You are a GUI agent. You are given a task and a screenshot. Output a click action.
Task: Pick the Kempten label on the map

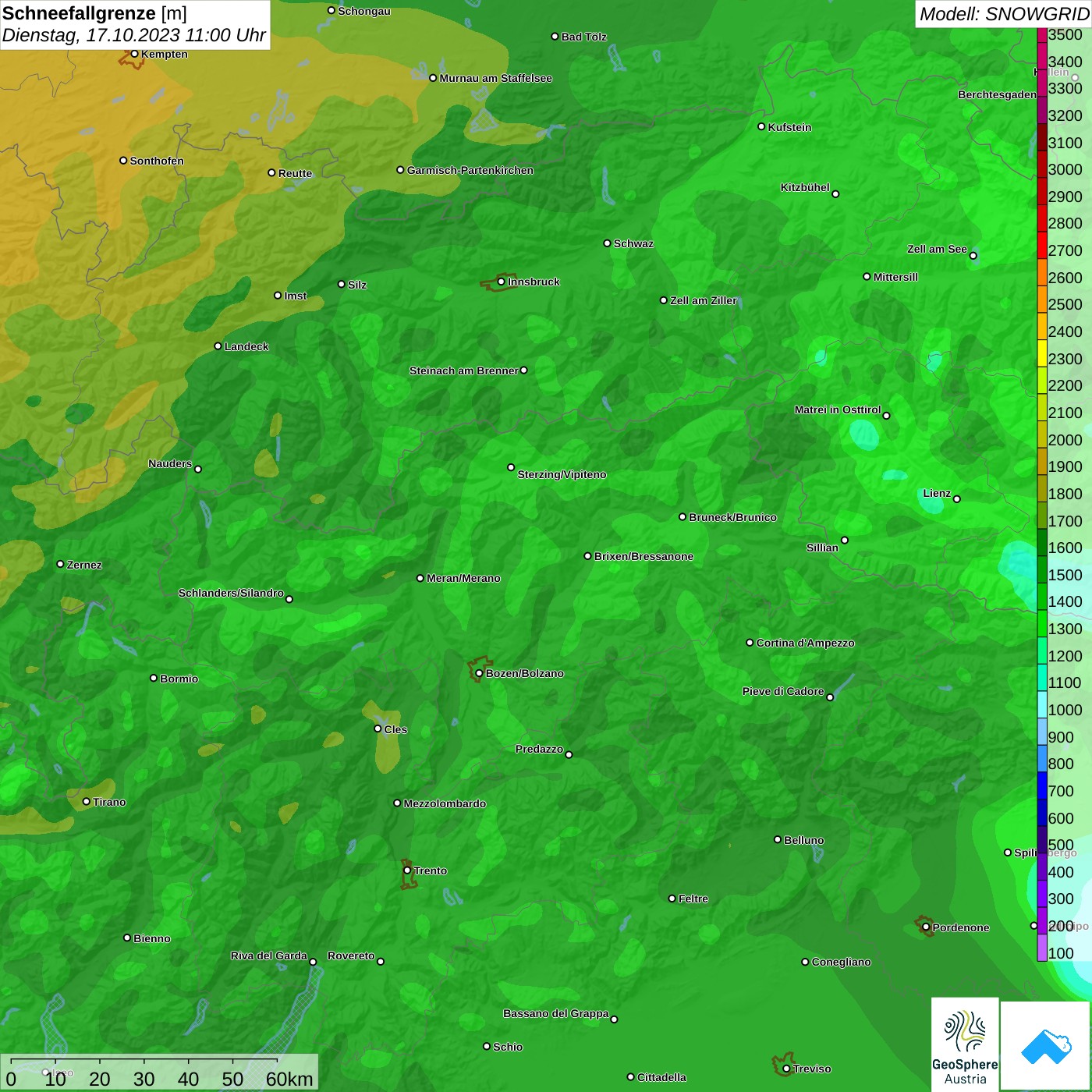click(x=165, y=54)
